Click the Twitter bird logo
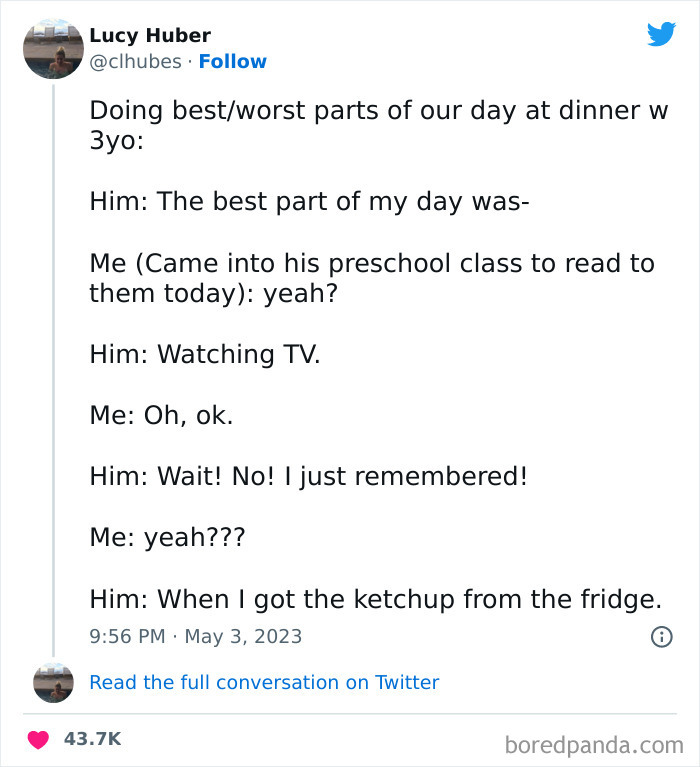The width and height of the screenshot is (700, 767). [x=661, y=35]
